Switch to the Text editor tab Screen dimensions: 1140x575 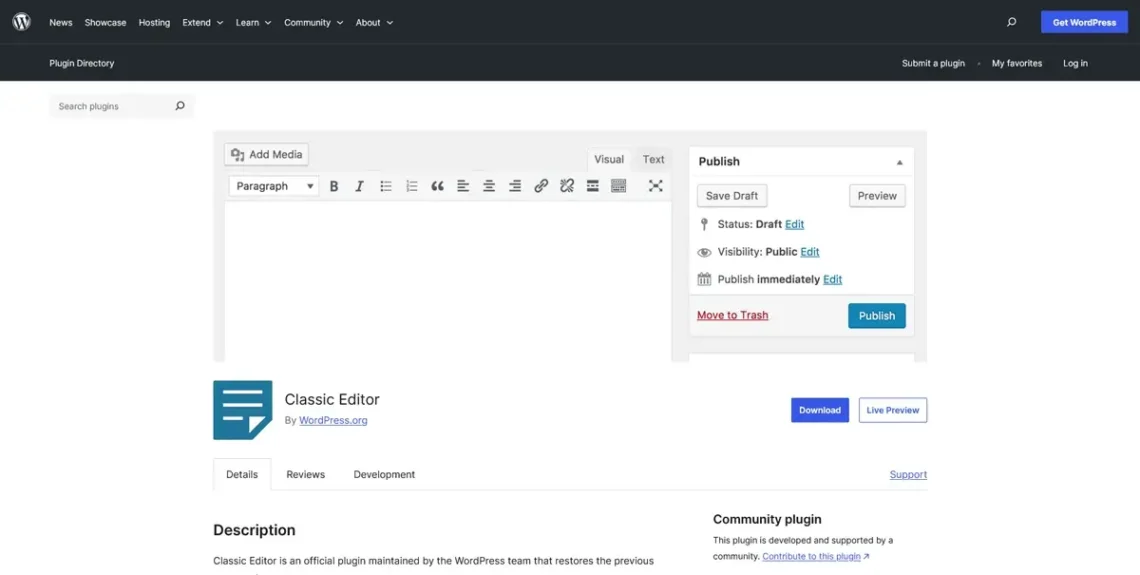click(653, 159)
